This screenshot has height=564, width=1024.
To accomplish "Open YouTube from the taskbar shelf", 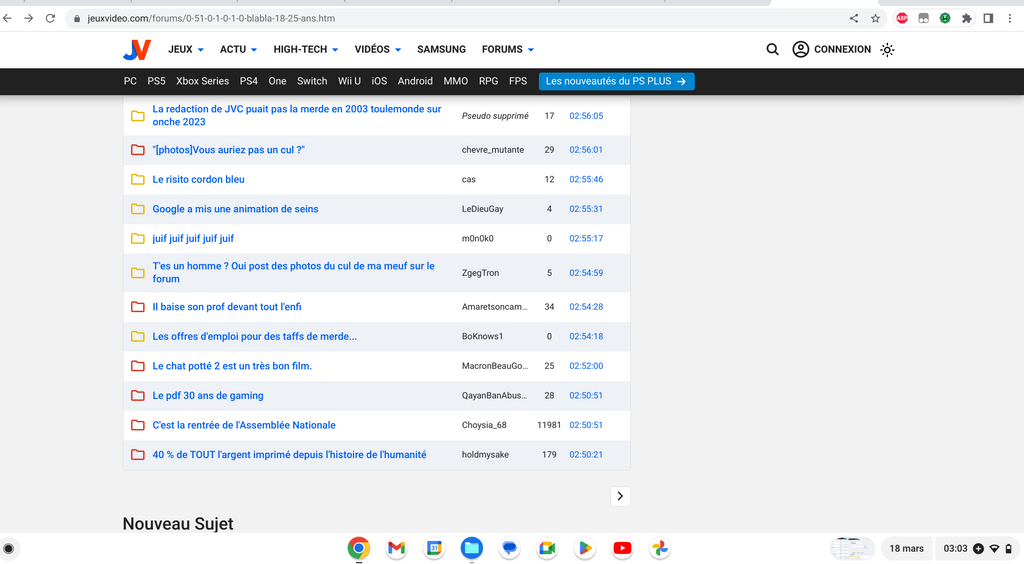I will (622, 548).
